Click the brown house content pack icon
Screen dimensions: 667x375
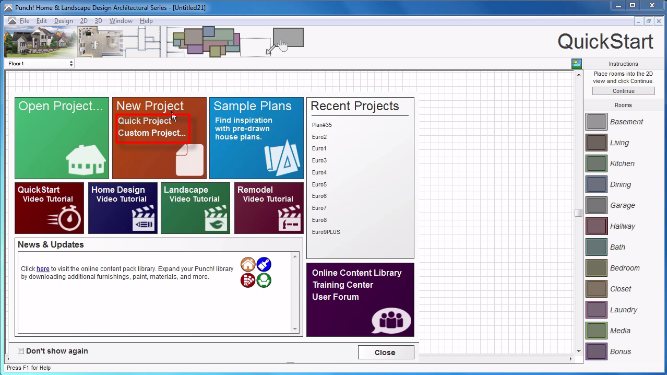click(x=248, y=264)
